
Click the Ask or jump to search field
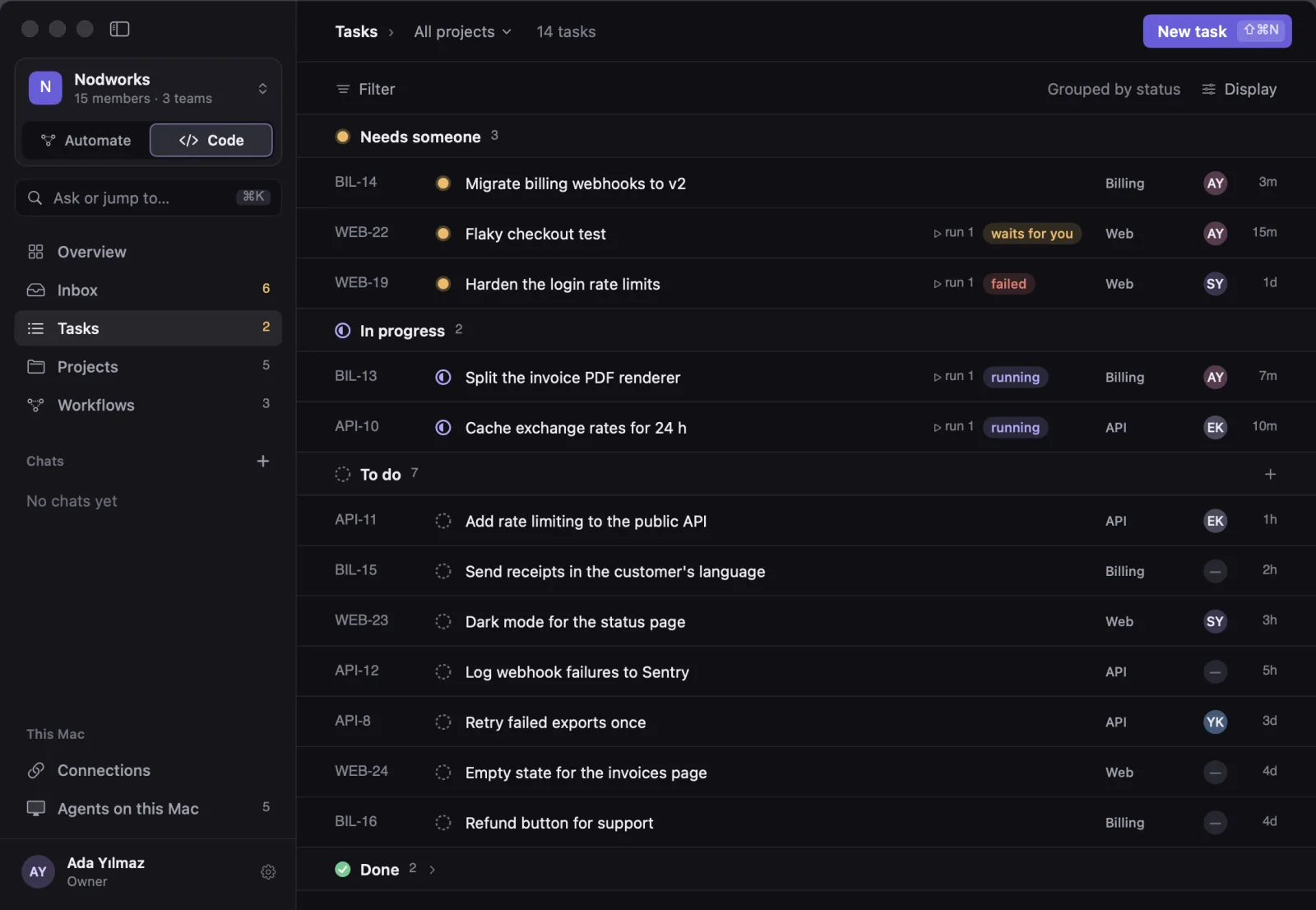click(x=148, y=197)
